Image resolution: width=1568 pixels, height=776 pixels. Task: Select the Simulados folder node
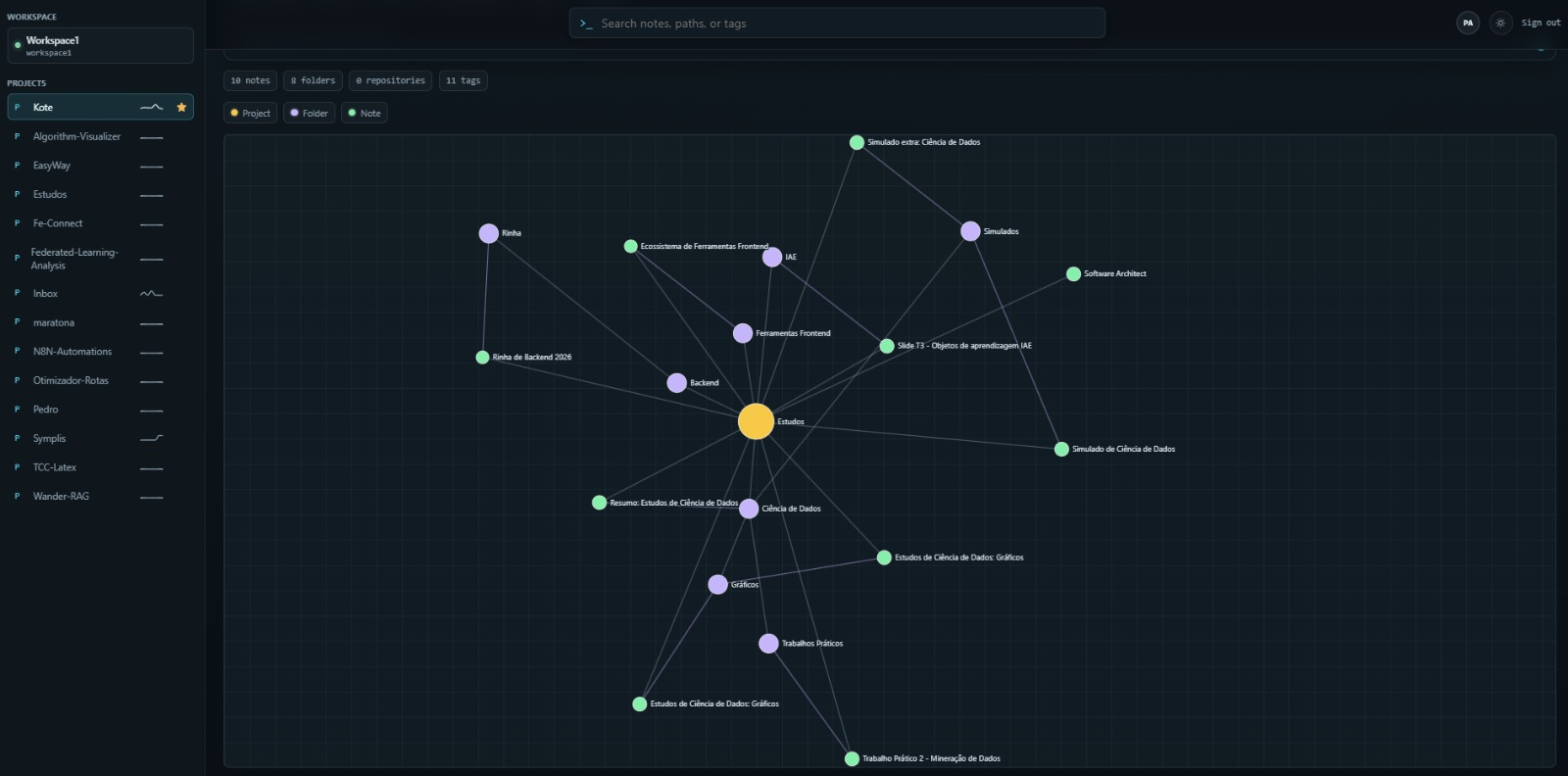click(970, 231)
